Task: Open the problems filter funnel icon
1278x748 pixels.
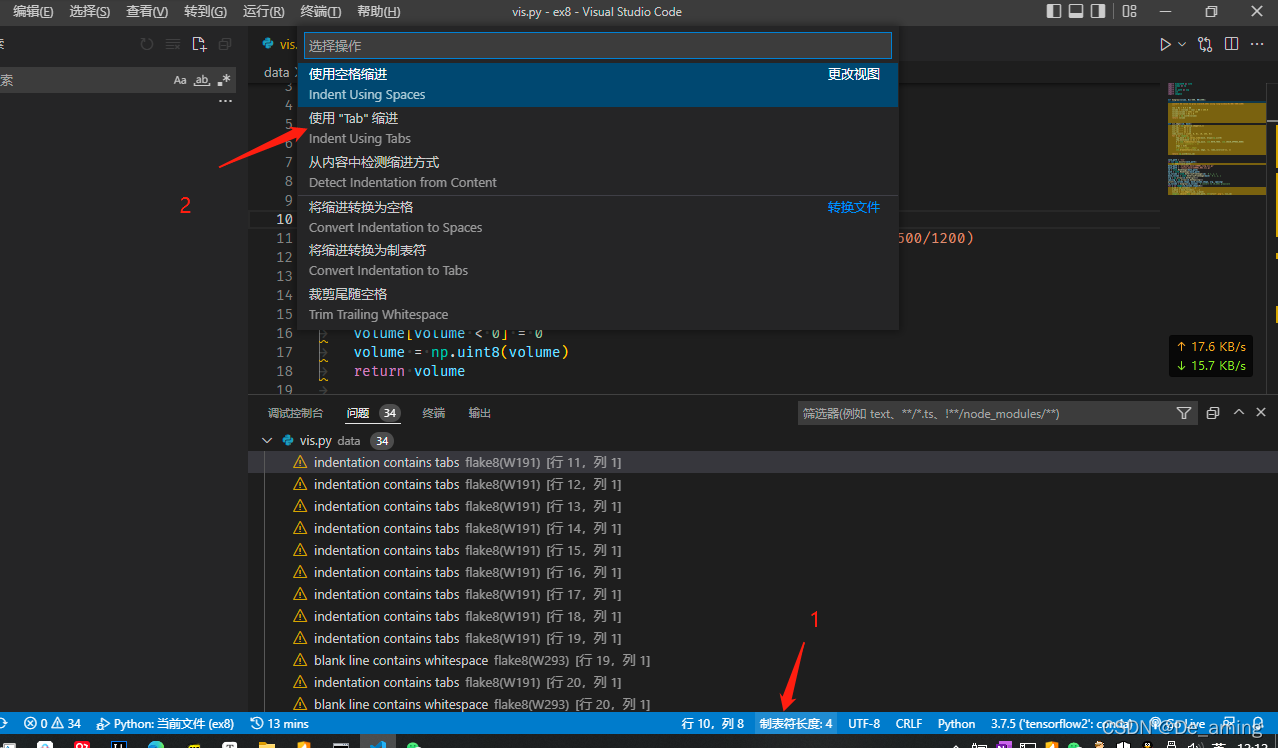Action: tap(1183, 413)
